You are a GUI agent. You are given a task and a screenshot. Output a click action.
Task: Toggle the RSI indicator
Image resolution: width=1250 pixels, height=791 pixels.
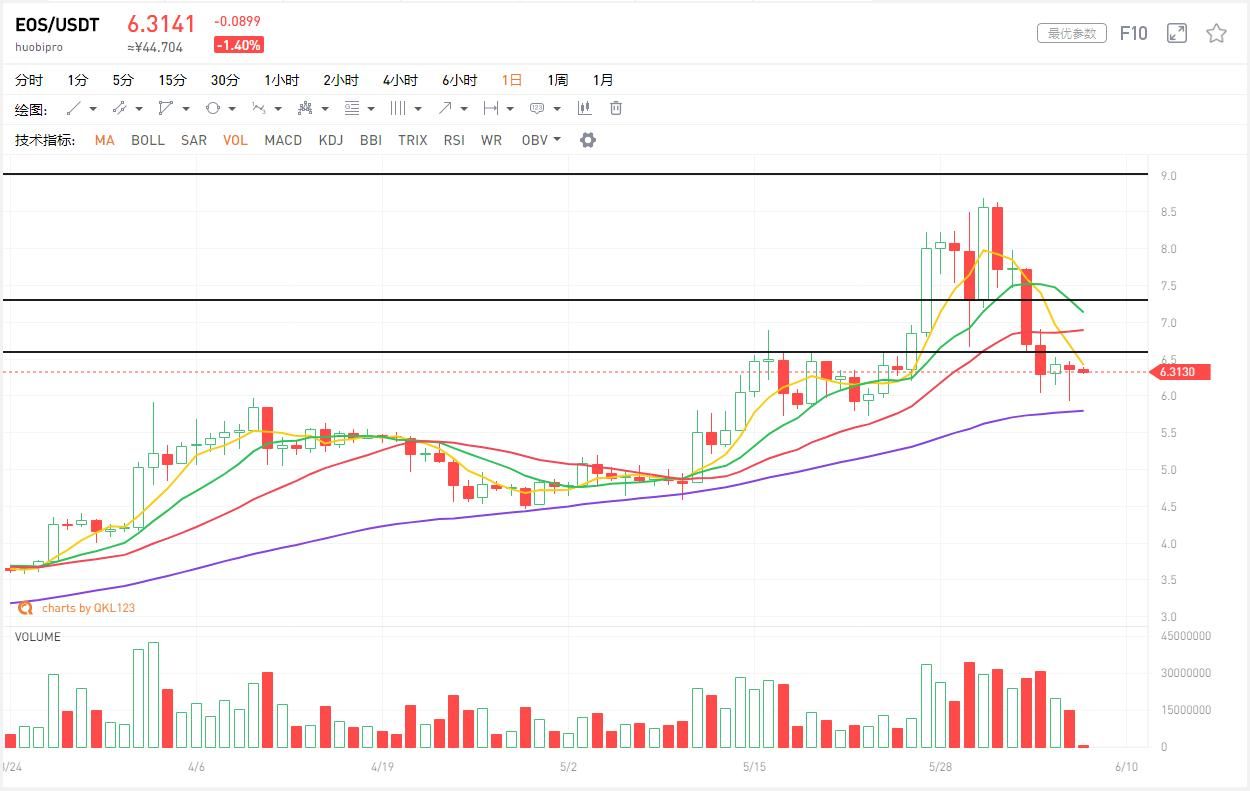[454, 140]
